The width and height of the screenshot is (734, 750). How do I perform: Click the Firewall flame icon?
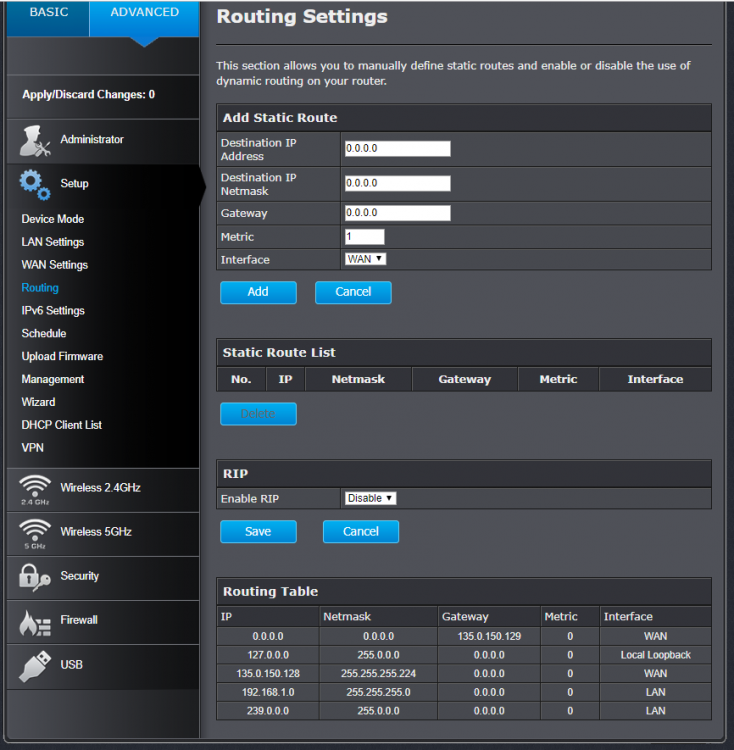35,623
